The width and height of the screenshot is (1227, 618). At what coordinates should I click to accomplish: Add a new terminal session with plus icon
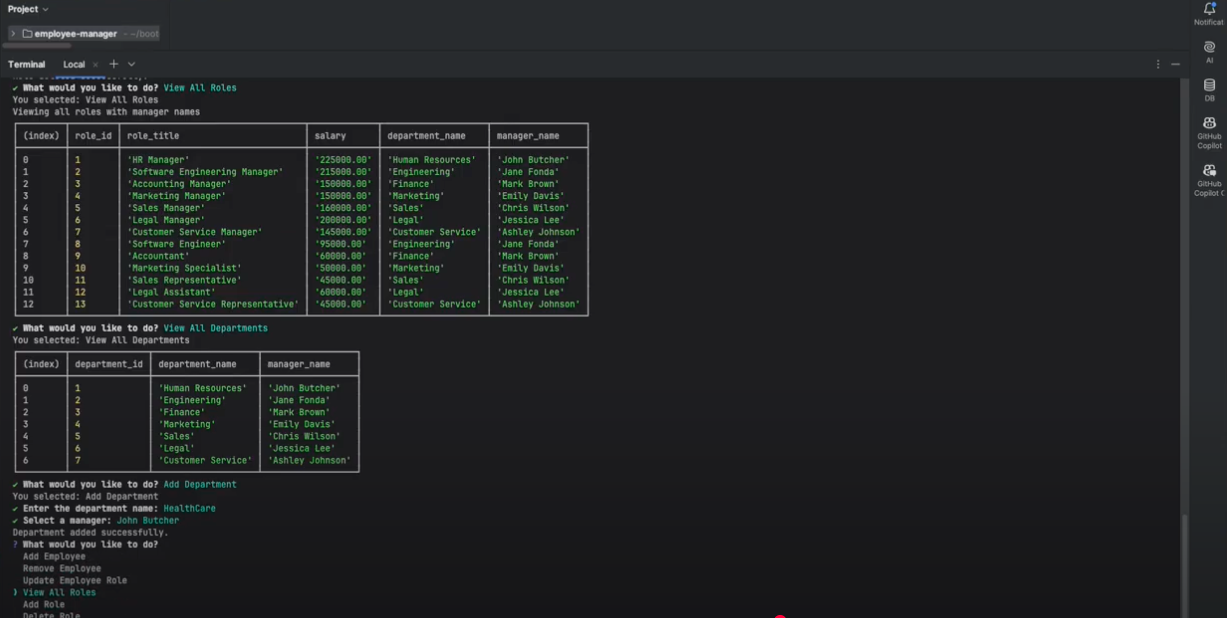113,64
